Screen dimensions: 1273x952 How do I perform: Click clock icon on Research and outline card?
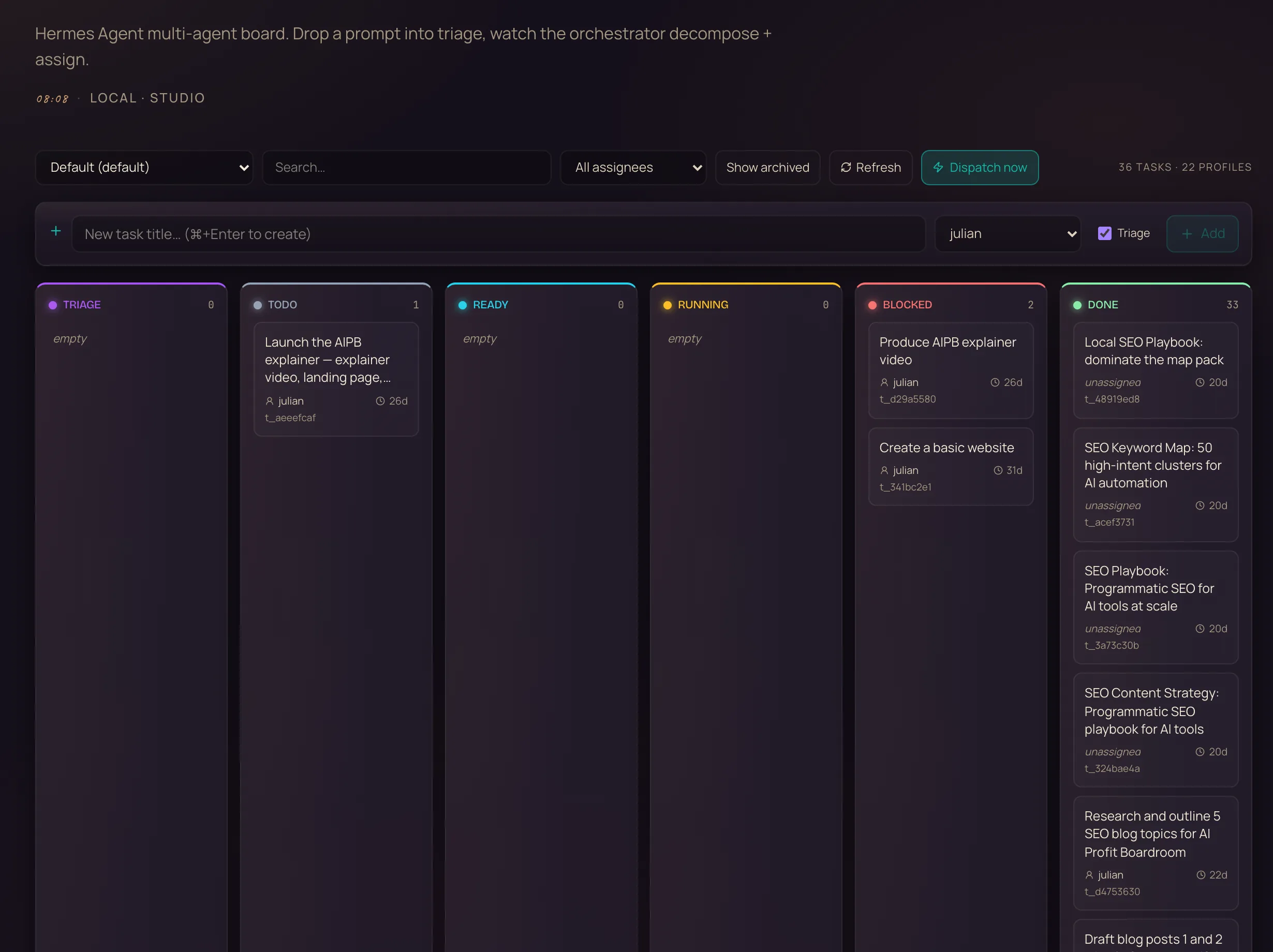[1201, 875]
